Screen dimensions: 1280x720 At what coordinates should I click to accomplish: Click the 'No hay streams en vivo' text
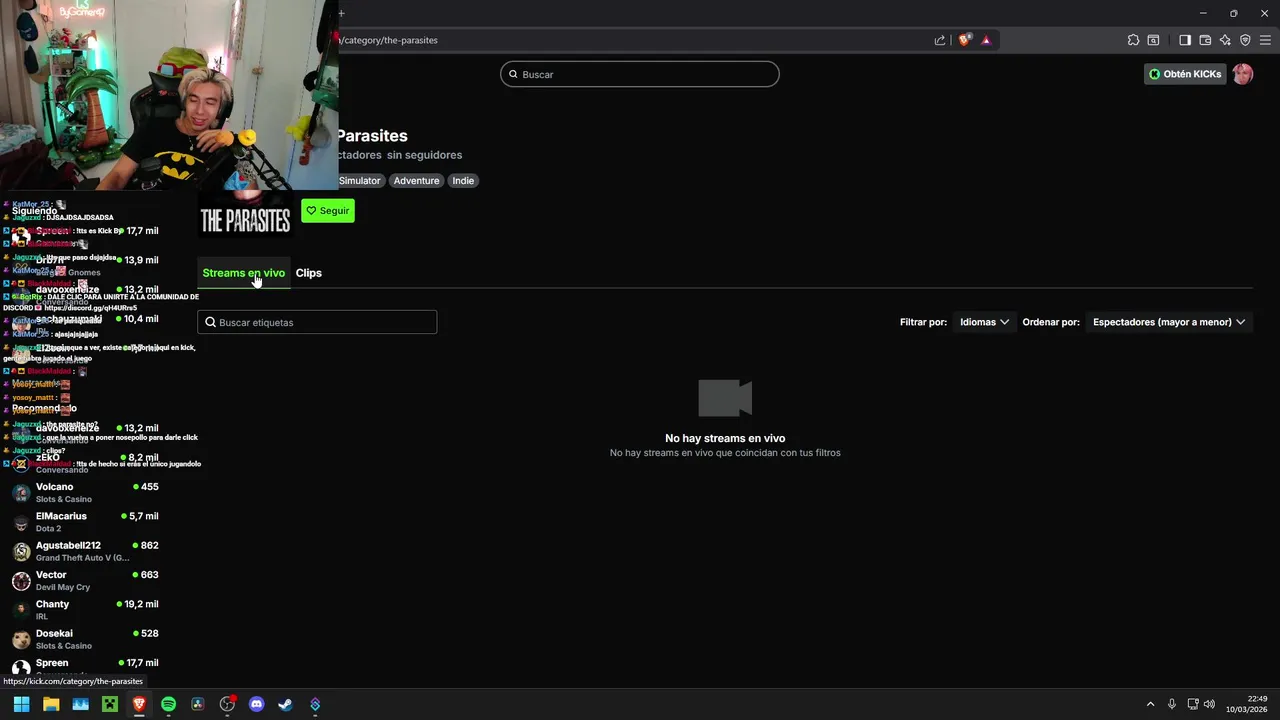(x=725, y=438)
